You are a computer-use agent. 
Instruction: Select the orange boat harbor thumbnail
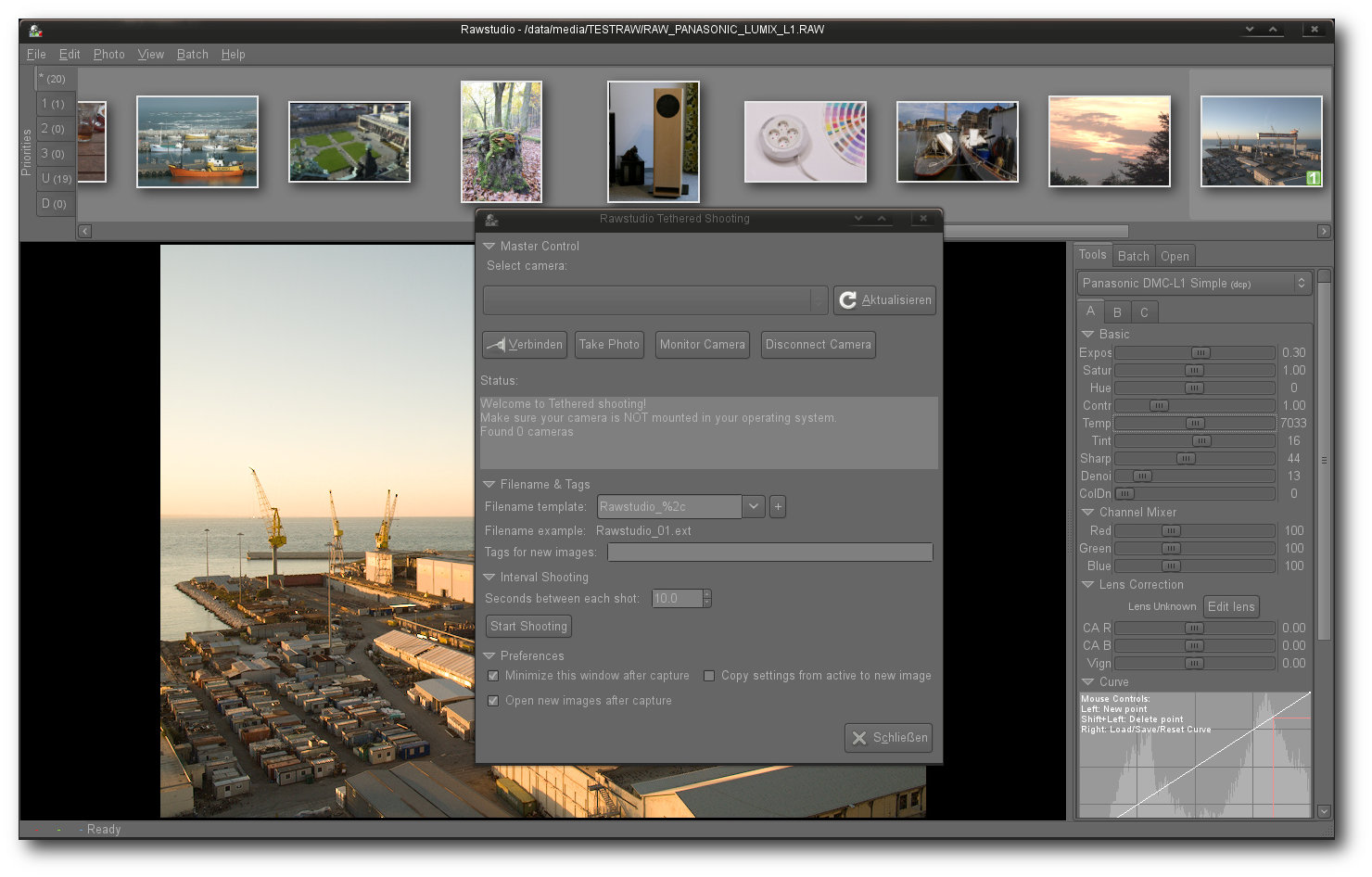(197, 142)
